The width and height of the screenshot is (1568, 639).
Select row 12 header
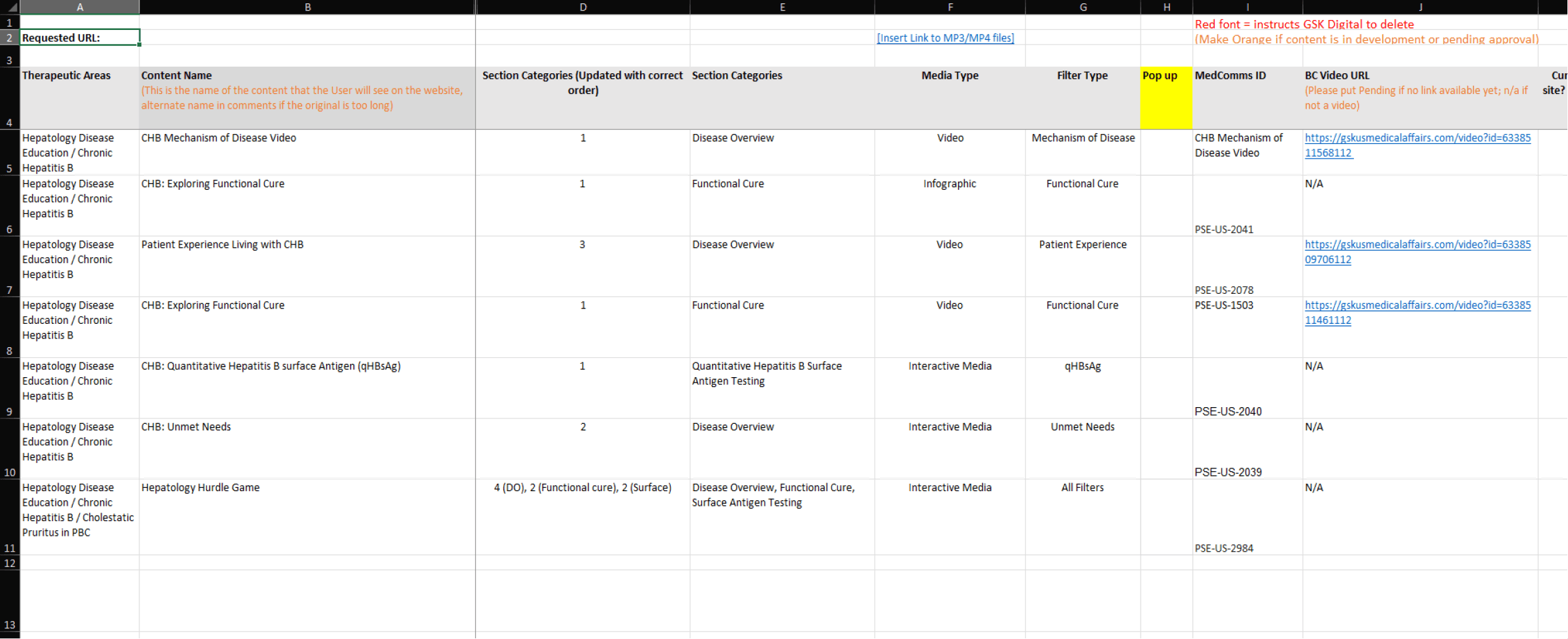[10, 563]
